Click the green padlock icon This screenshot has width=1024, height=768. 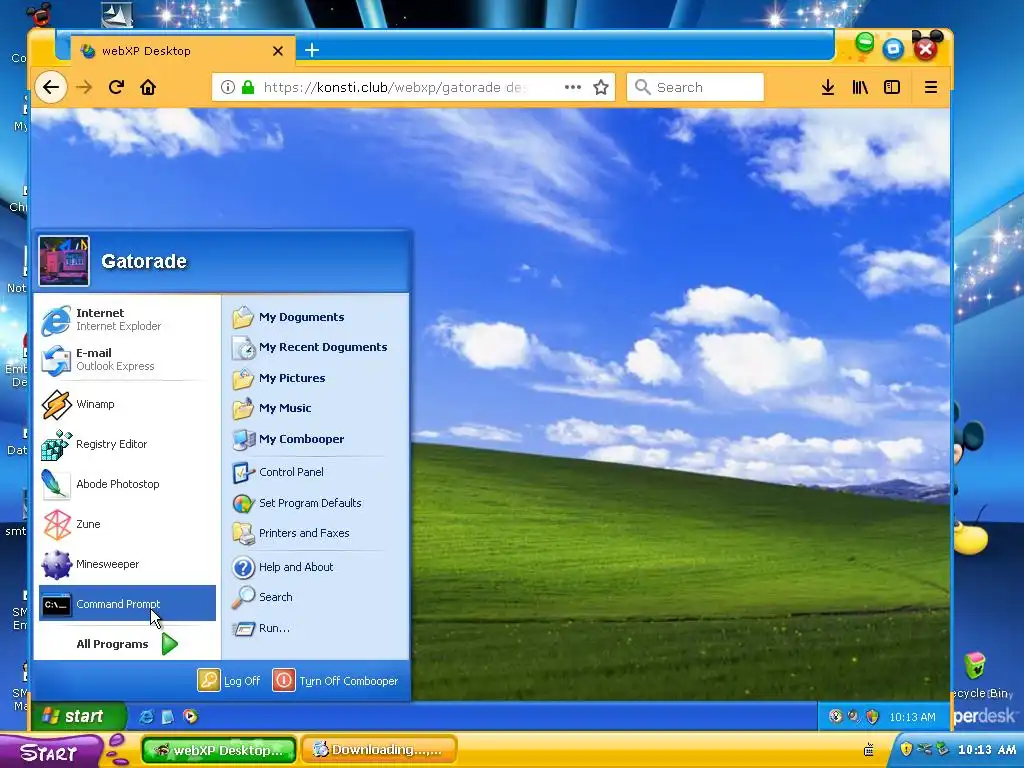(248, 88)
